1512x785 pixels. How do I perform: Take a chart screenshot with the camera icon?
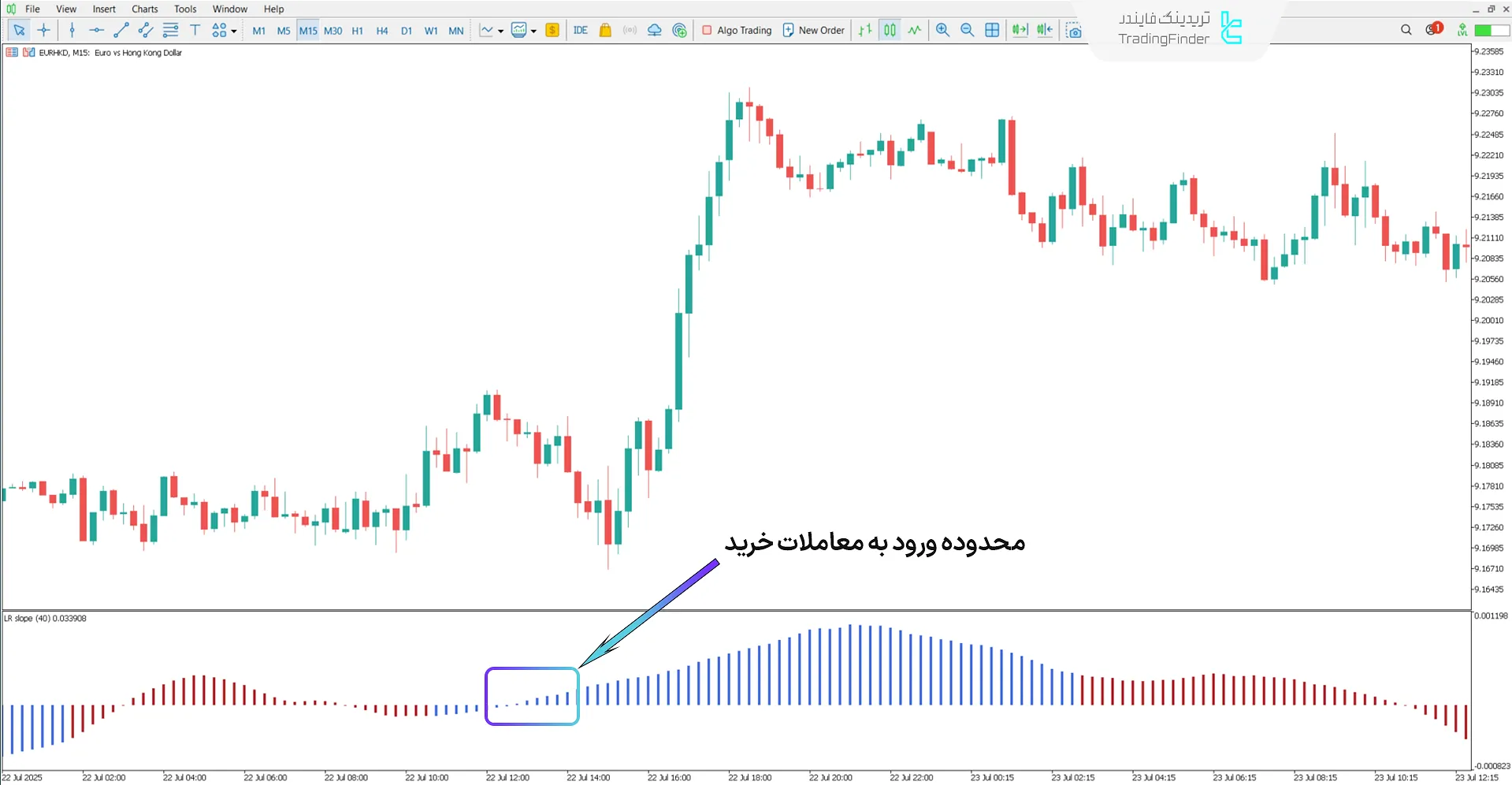point(1074,30)
